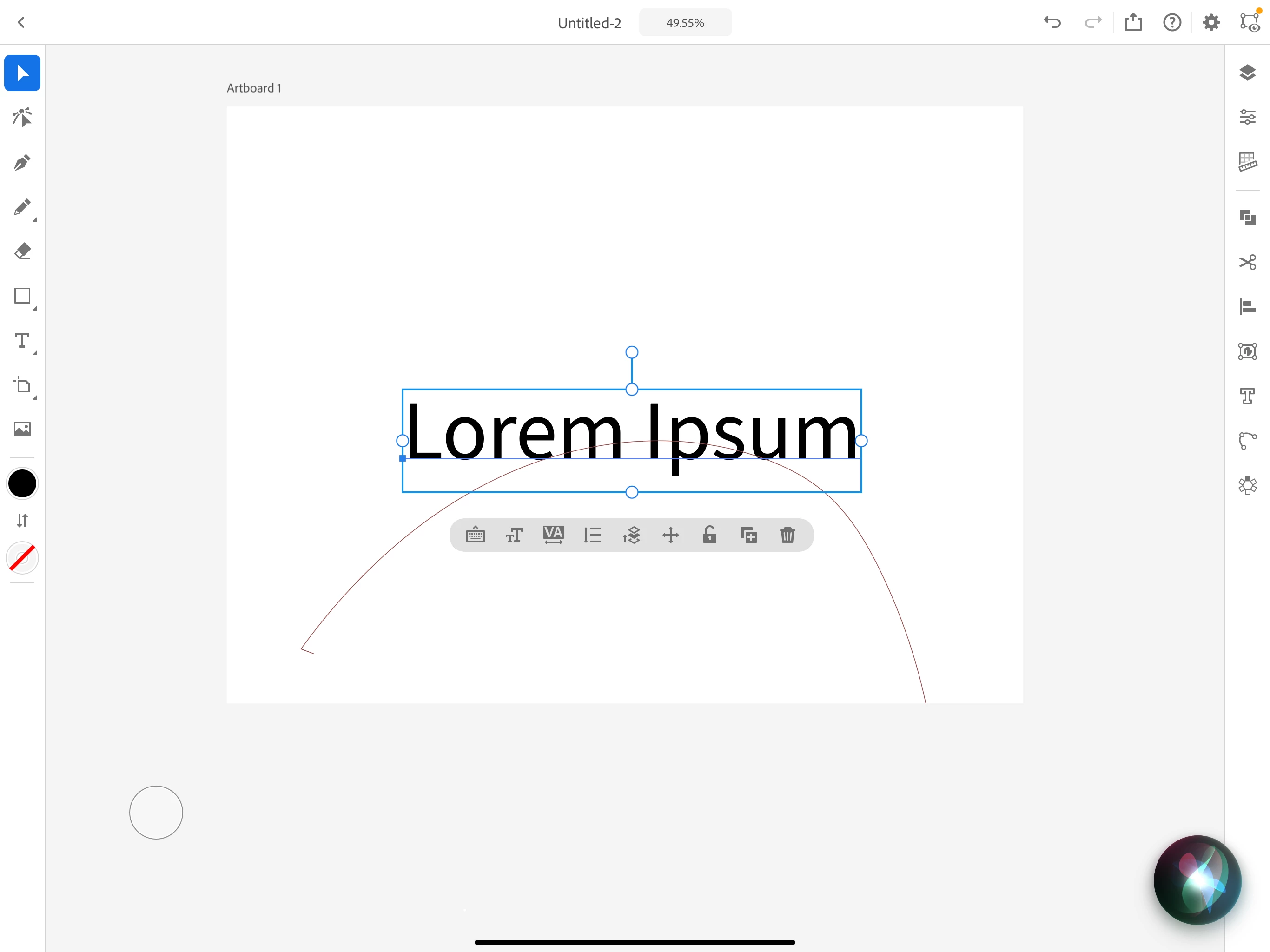1270x952 pixels.
Task: Open the Type properties panel
Action: click(x=1247, y=396)
